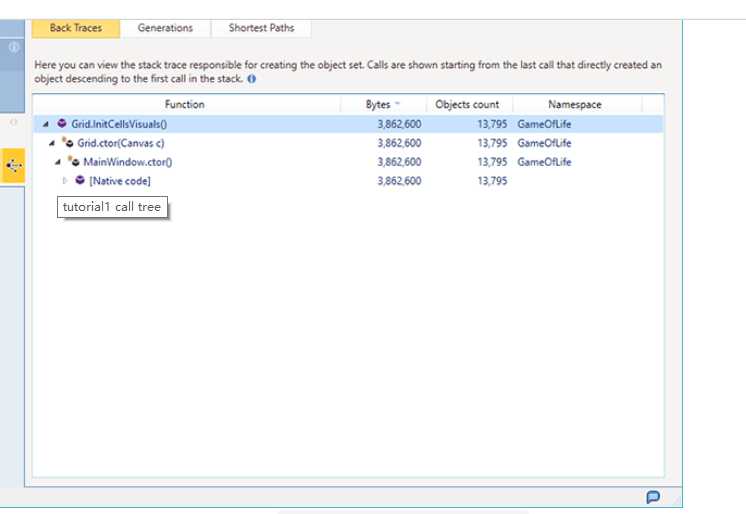
Task: Click GameOfLife namespace in Grid.InitCellsVisuals() row
Action: pyautogui.click(x=544, y=124)
